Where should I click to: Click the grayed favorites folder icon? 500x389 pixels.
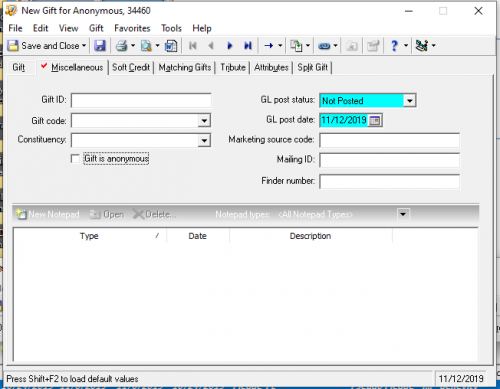352,46
